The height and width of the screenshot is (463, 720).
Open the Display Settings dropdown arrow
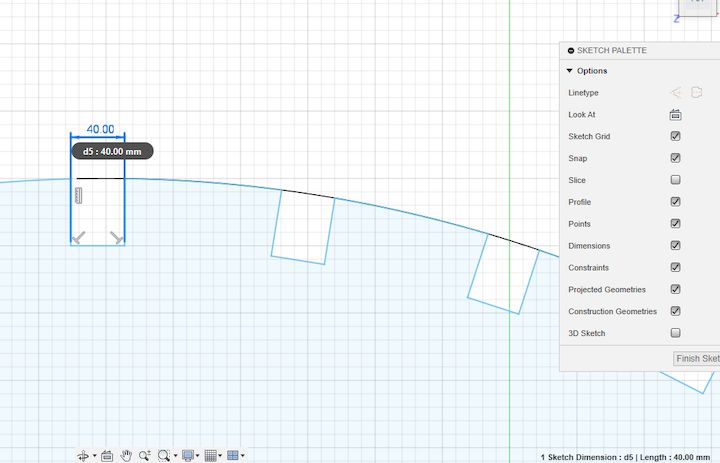(197, 456)
